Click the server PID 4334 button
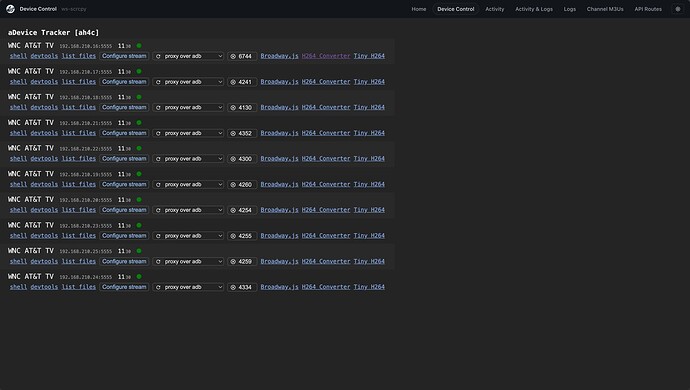Viewport: 690px width, 390px height. pos(242,287)
